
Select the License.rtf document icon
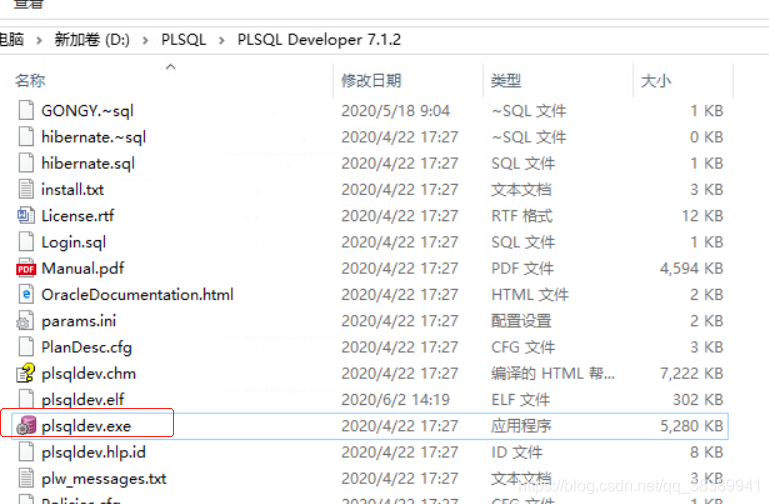click(x=26, y=215)
